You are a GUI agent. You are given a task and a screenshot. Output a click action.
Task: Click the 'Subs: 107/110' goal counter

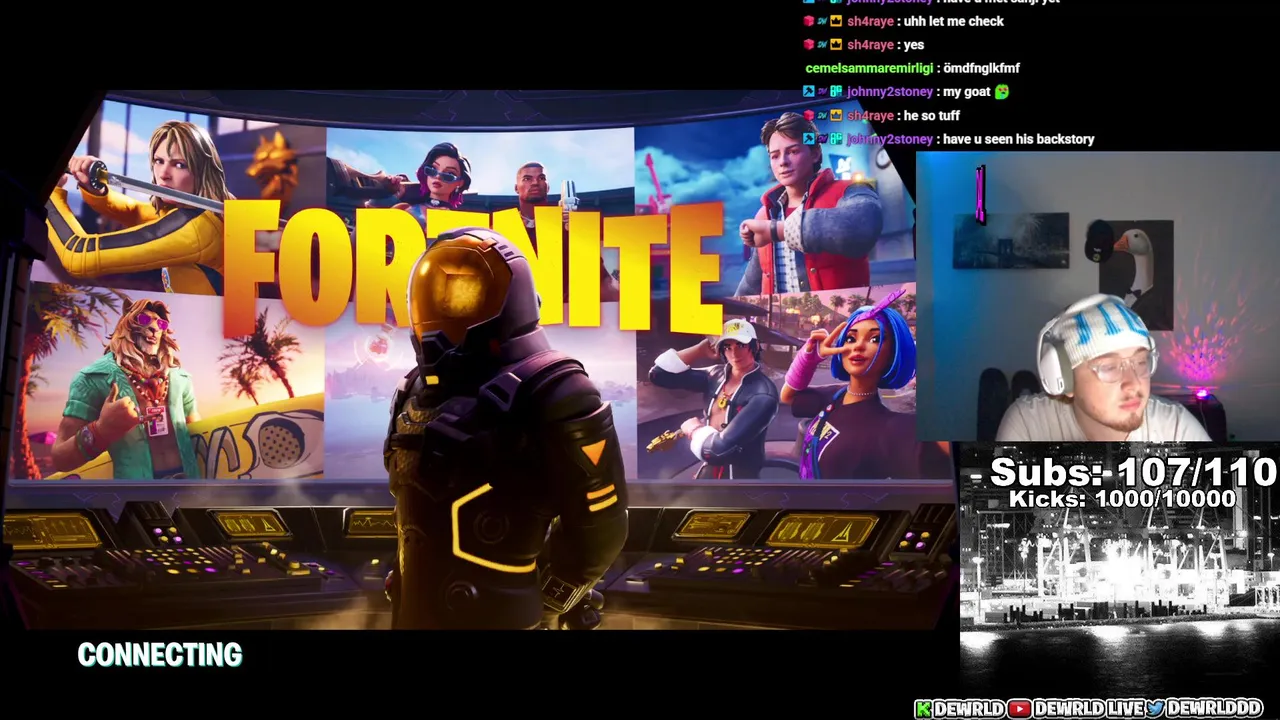(x=1133, y=472)
